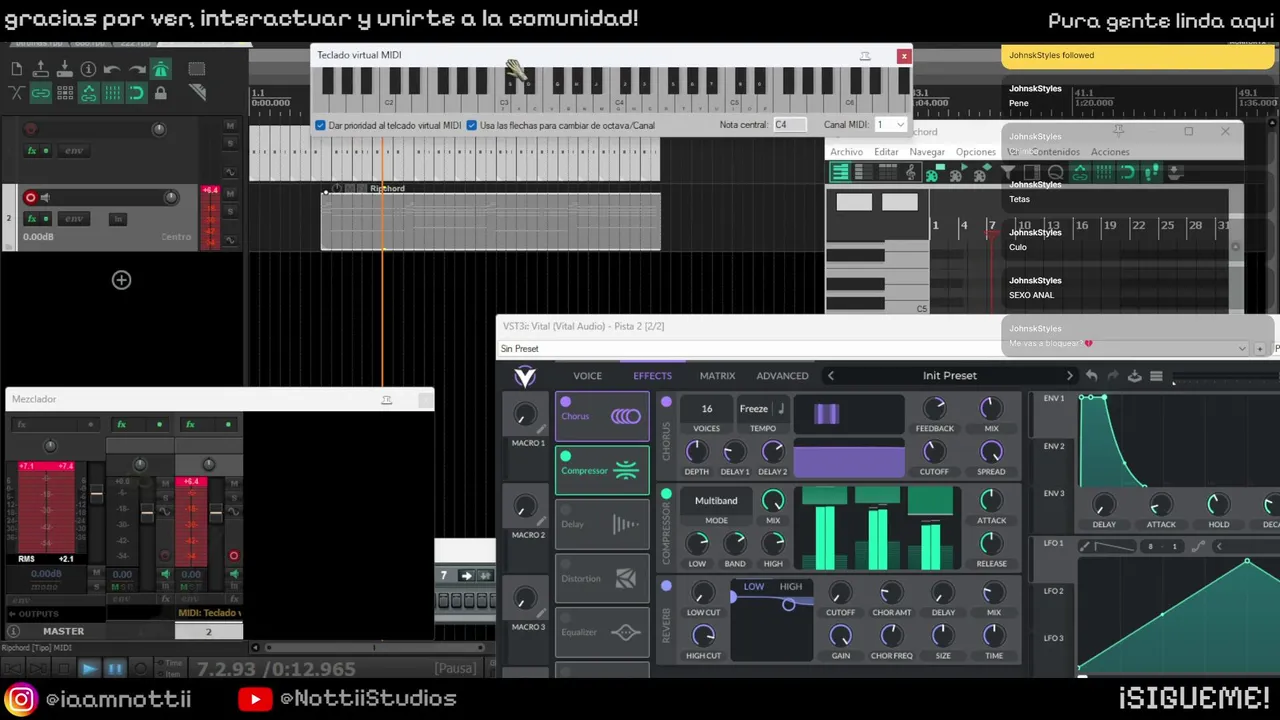This screenshot has height=720, width=1280.
Task: Select Chorus effect in Vital list
Action: pos(602,417)
